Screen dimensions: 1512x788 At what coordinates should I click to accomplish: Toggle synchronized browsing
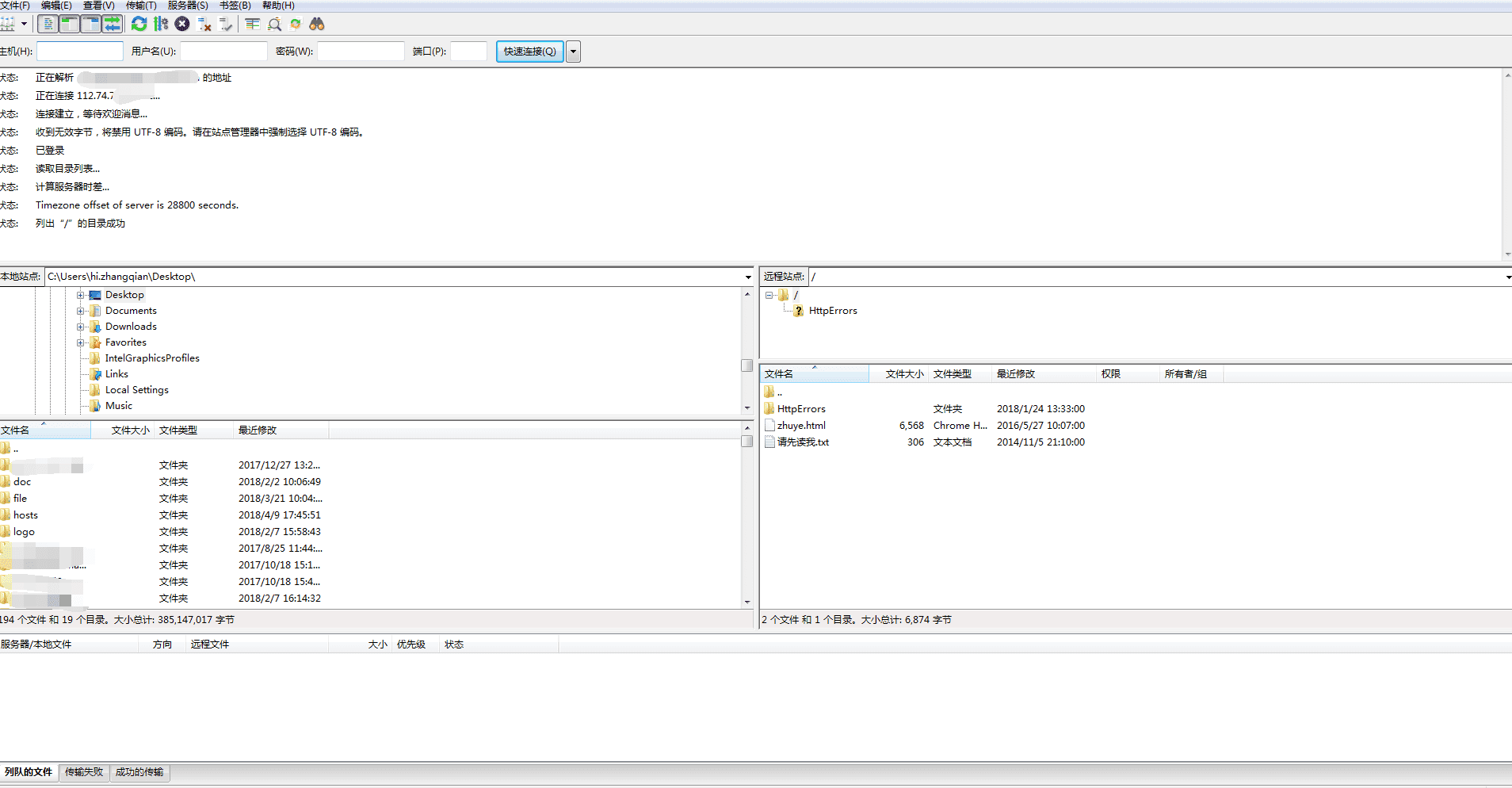pyautogui.click(x=296, y=24)
